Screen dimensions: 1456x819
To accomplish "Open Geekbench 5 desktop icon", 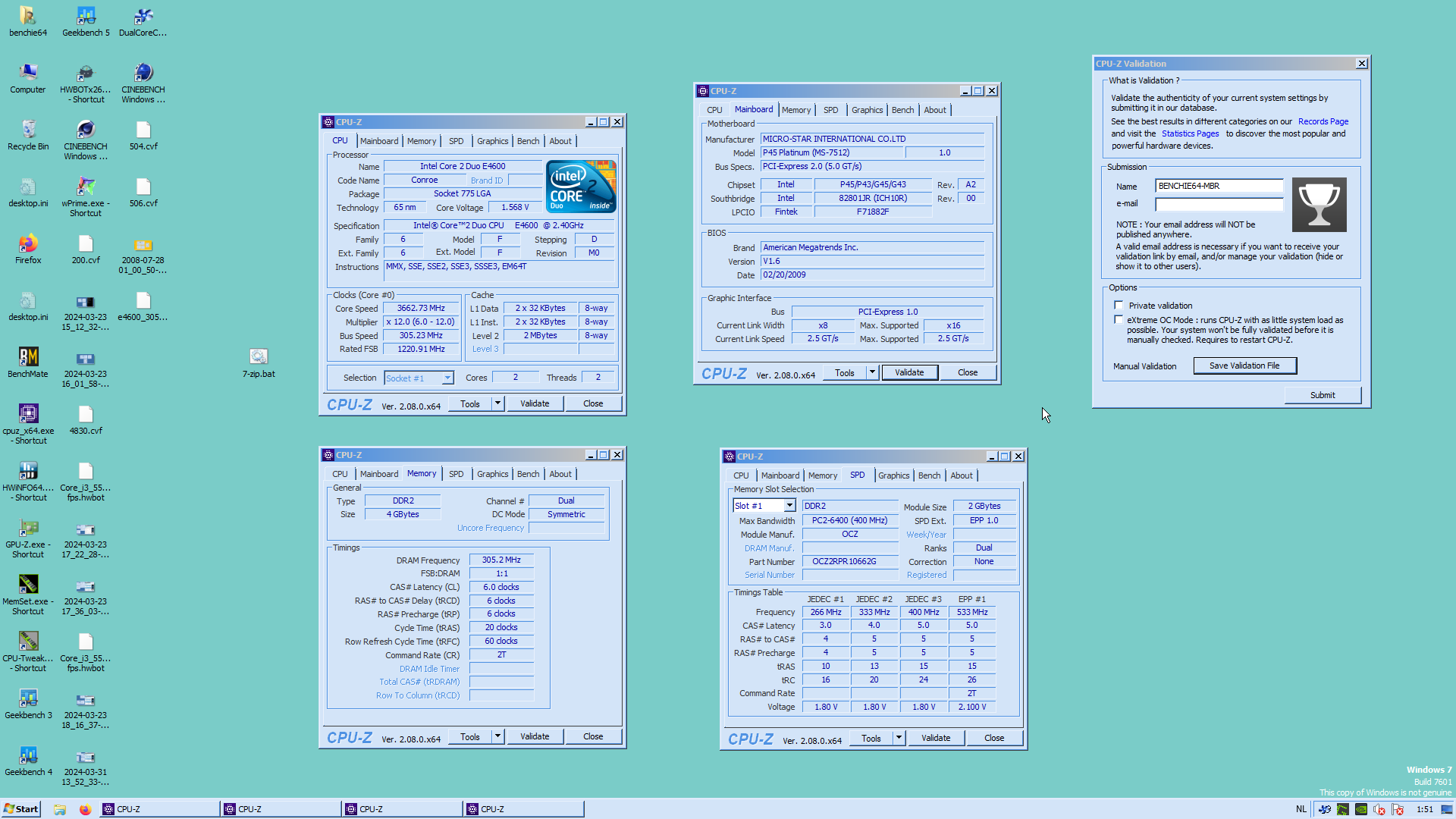I will 86,21.
